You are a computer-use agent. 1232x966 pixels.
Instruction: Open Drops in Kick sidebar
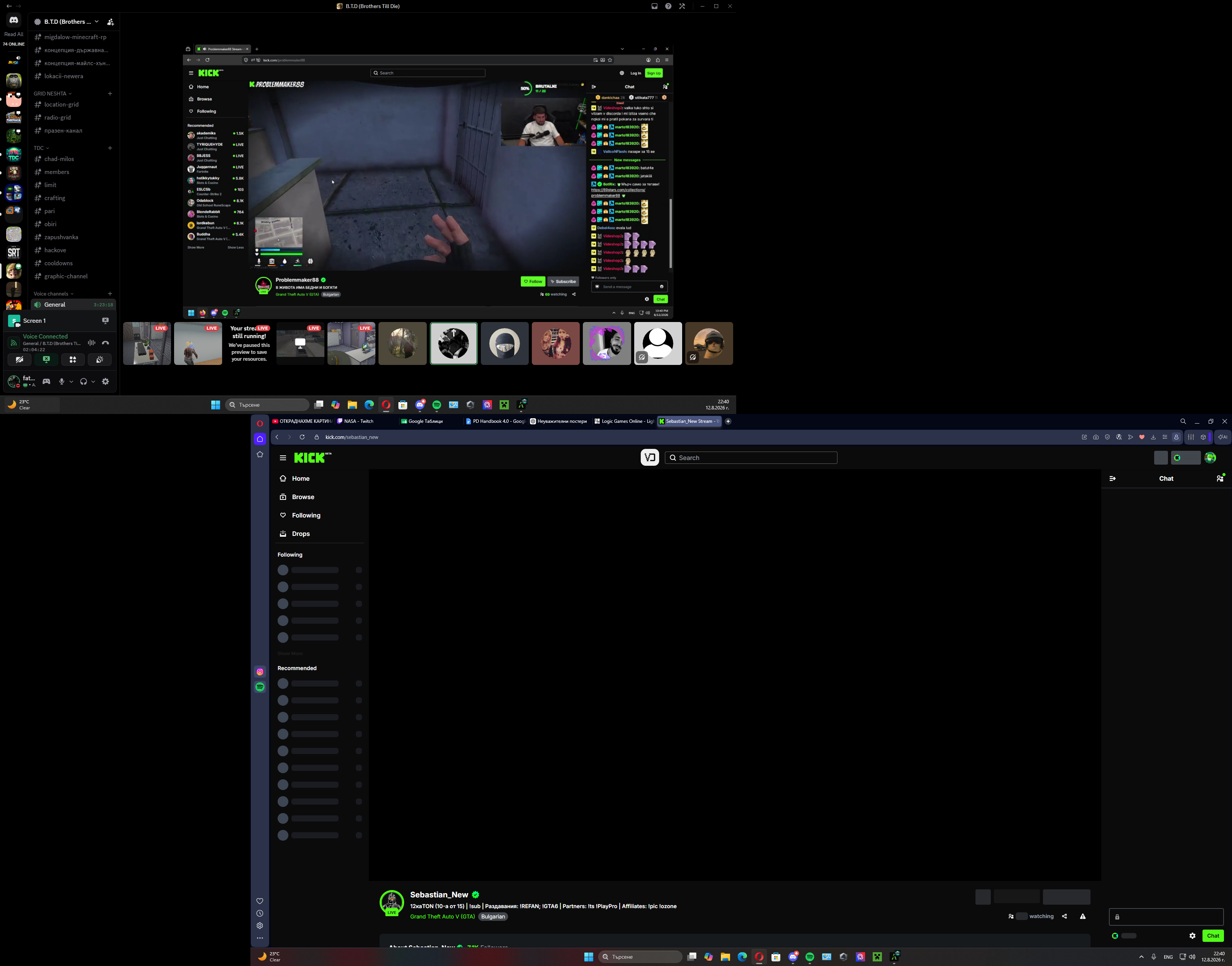click(x=319, y=534)
